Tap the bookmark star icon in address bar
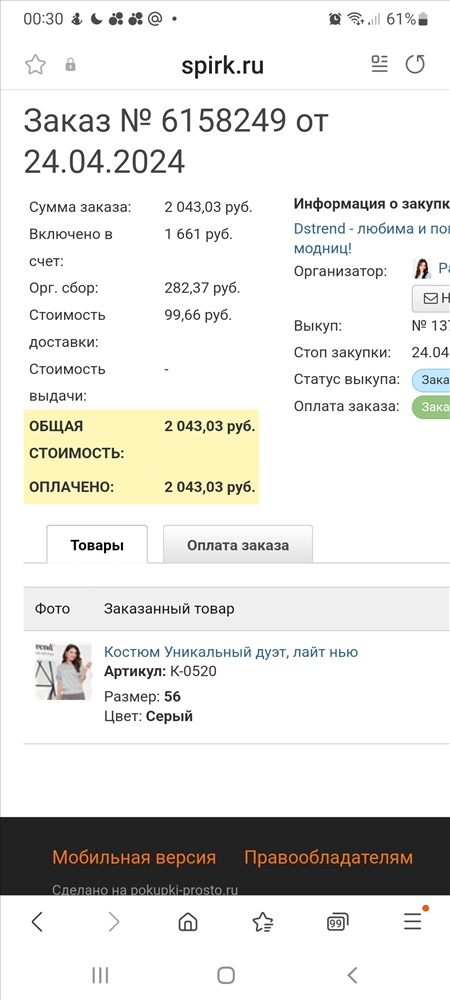The height and width of the screenshot is (1000, 450). click(36, 64)
